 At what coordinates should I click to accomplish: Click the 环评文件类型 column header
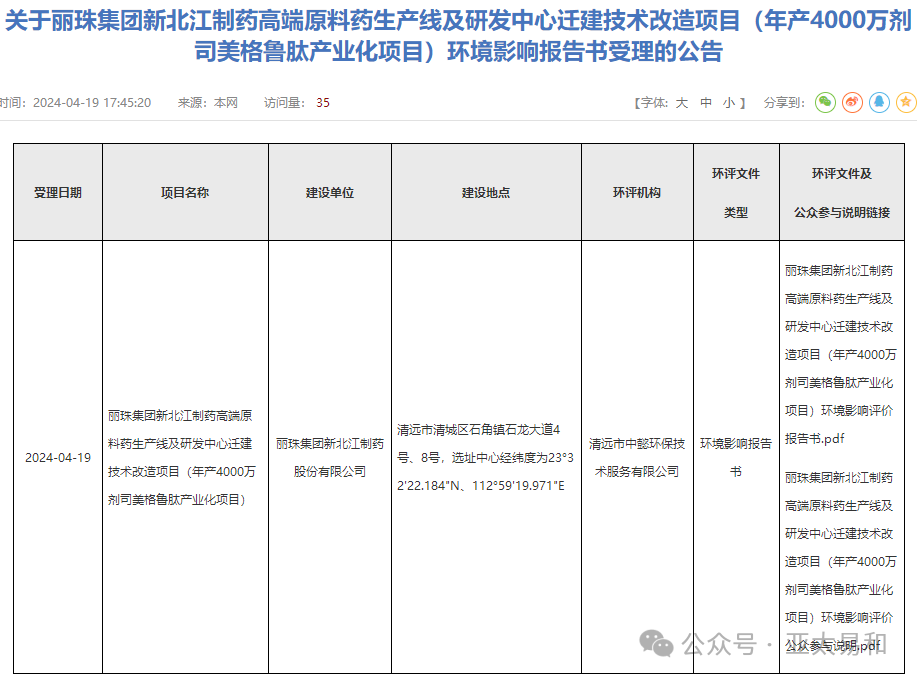736,192
